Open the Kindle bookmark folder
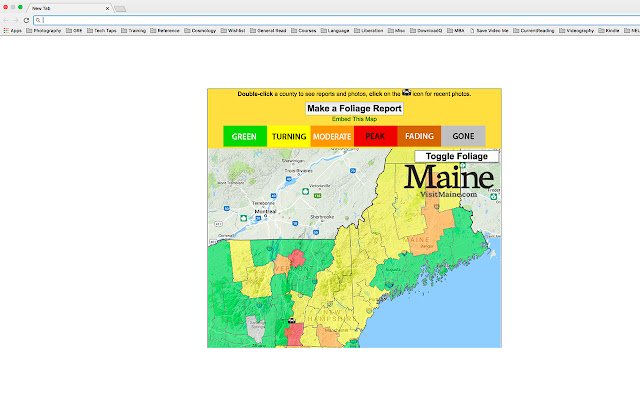Image resolution: width=640 pixels, height=400 pixels. (x=609, y=31)
